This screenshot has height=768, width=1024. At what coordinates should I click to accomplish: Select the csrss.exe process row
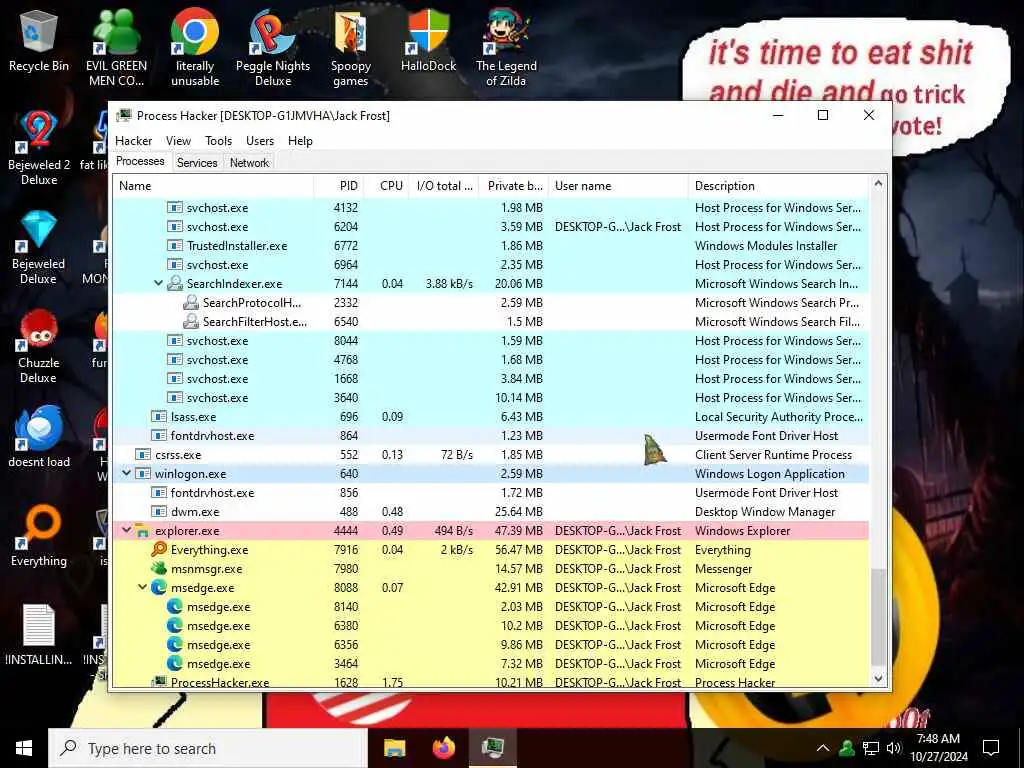tap(491, 455)
